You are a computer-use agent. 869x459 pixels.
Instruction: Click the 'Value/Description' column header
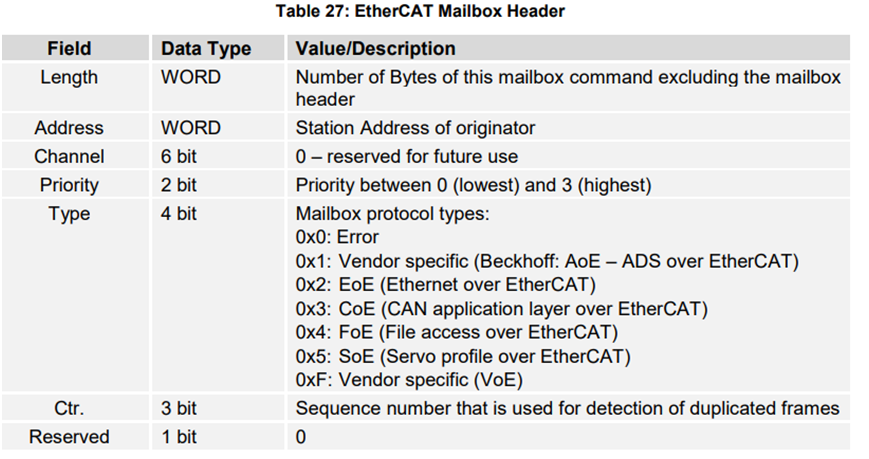pos(375,48)
